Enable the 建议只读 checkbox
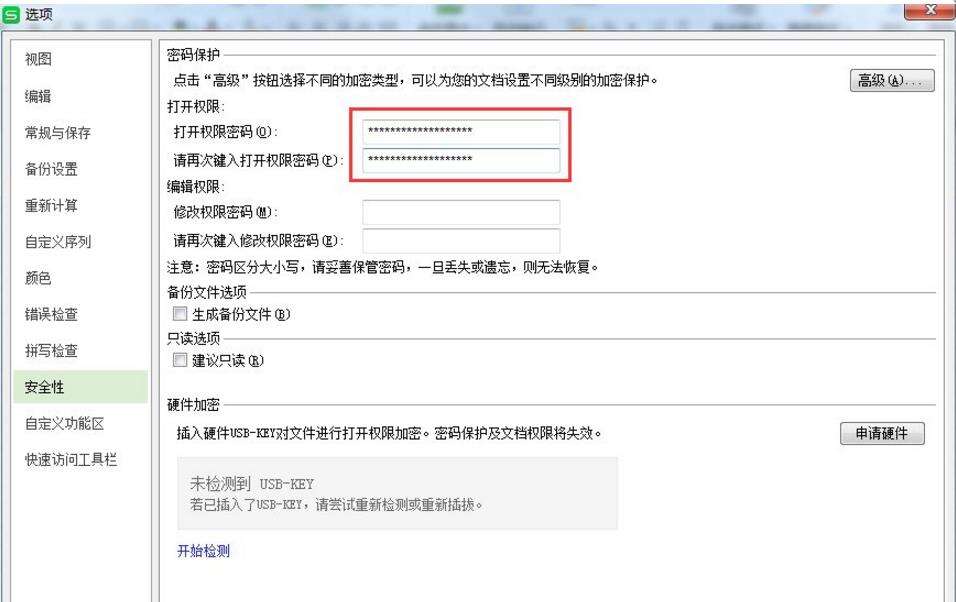 click(180, 360)
